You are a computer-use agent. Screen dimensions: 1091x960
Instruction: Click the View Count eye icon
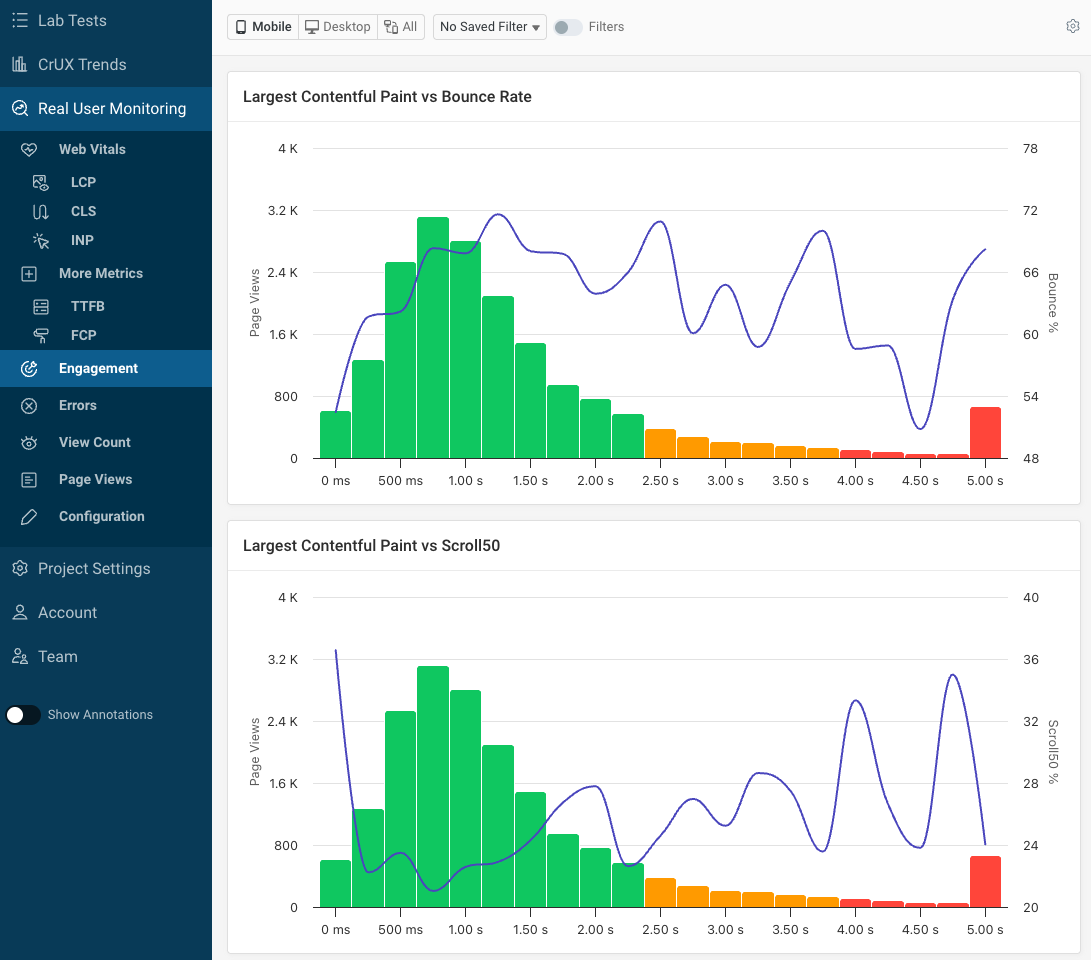click(x=29, y=442)
